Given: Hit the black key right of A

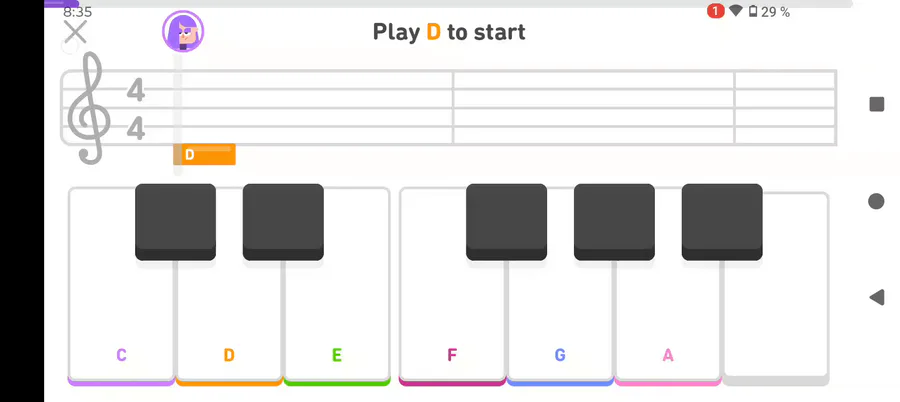Looking at the screenshot, I should click(722, 222).
